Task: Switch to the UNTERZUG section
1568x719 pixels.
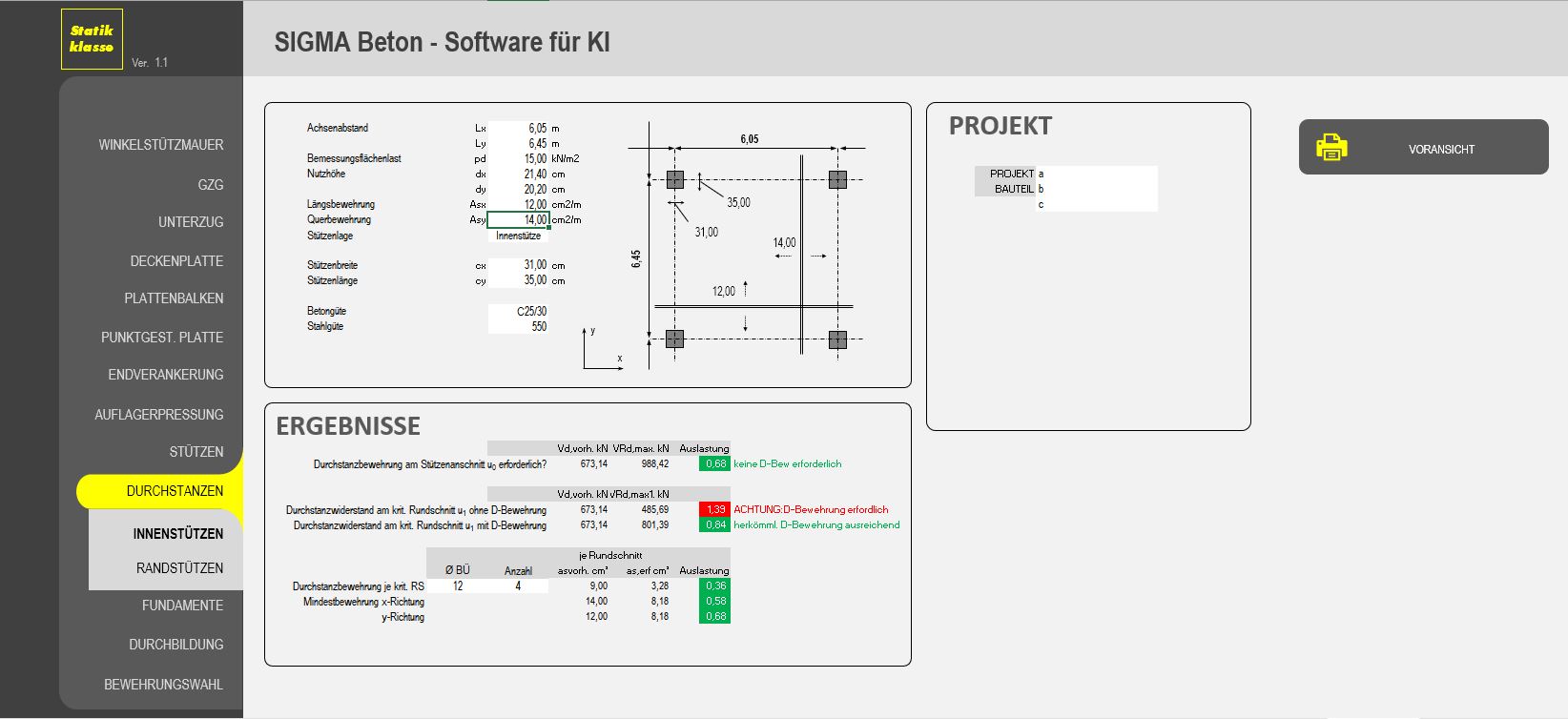Action: coord(190,222)
